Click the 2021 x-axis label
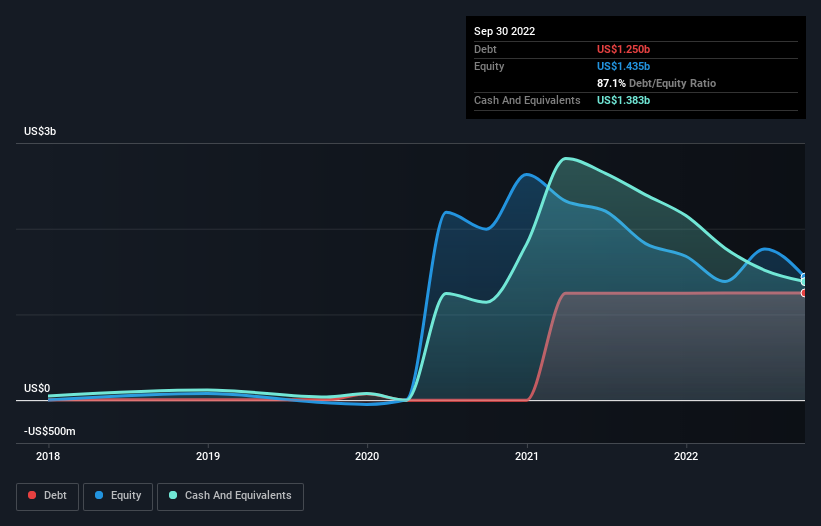This screenshot has width=821, height=526. [527, 456]
